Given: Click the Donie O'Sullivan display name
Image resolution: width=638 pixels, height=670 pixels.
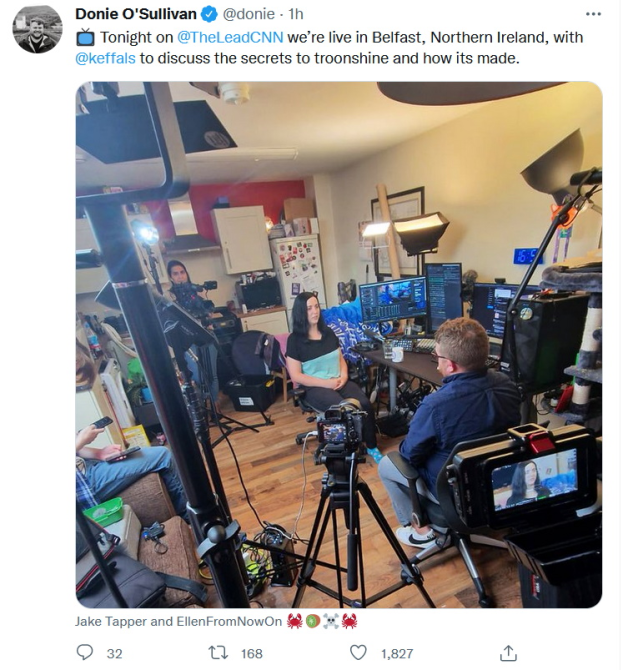Looking at the screenshot, I should pyautogui.click(x=135, y=14).
